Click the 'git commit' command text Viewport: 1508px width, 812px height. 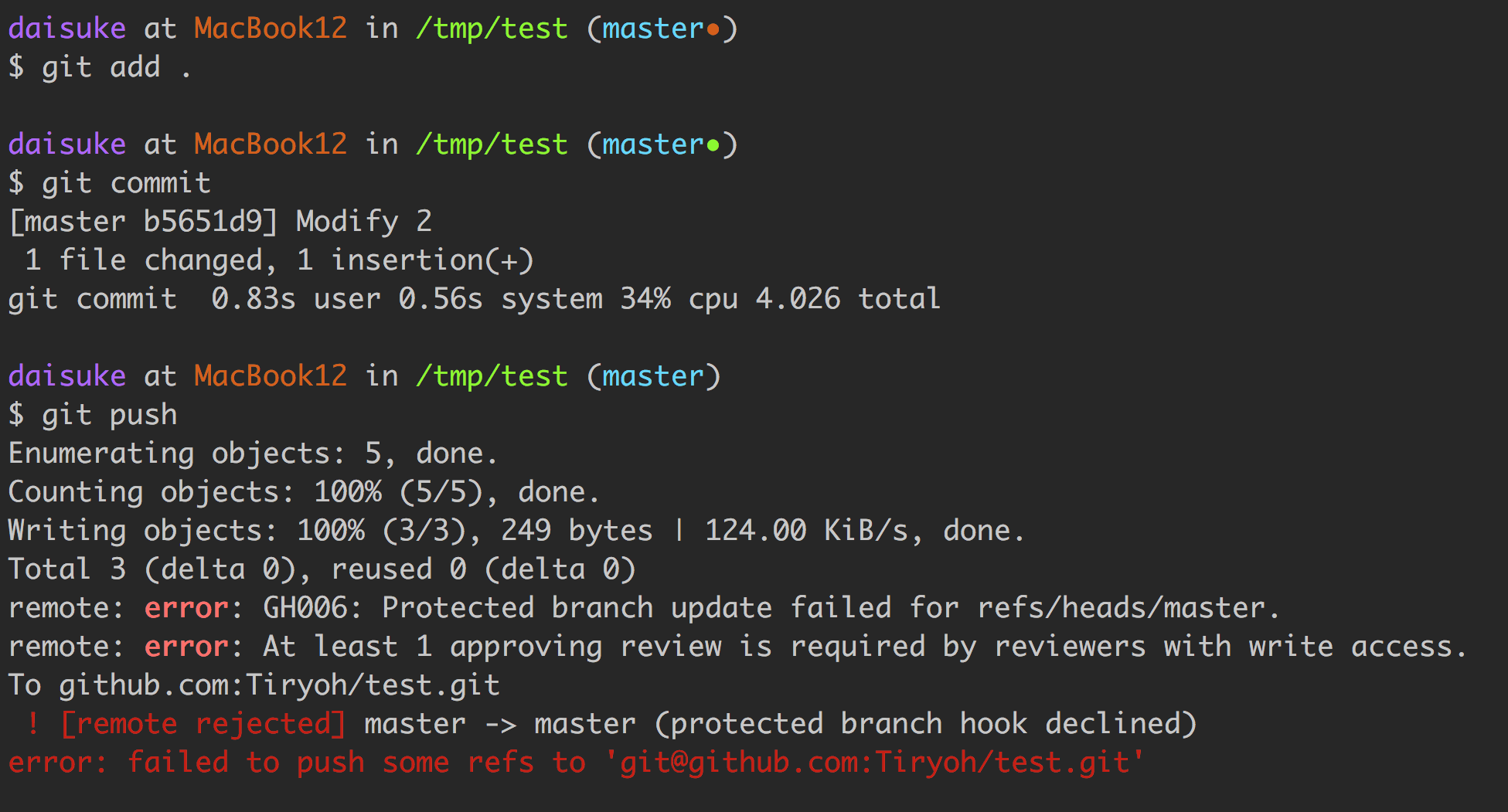tap(126, 183)
